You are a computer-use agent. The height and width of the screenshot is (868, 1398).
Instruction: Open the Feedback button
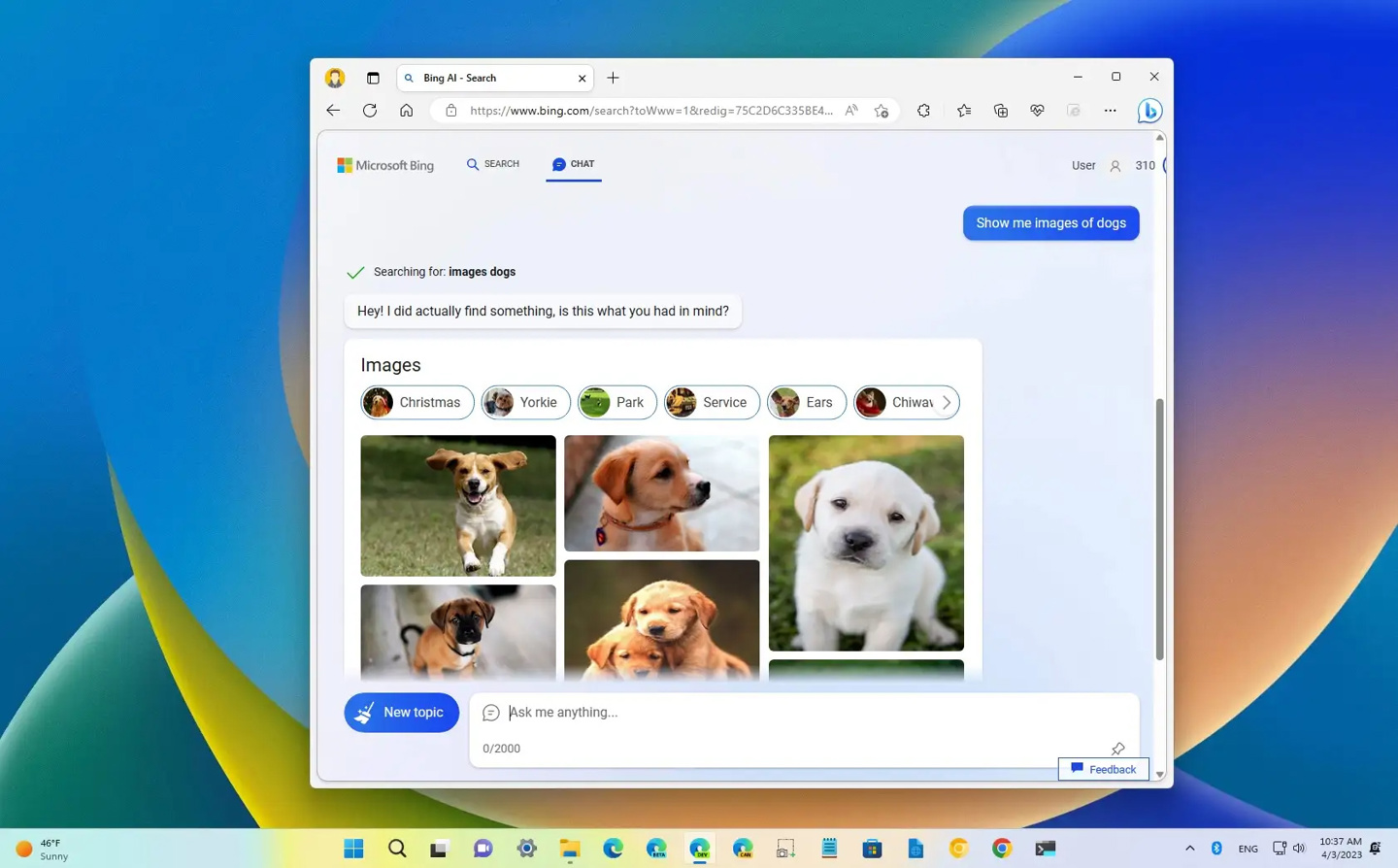tap(1103, 769)
